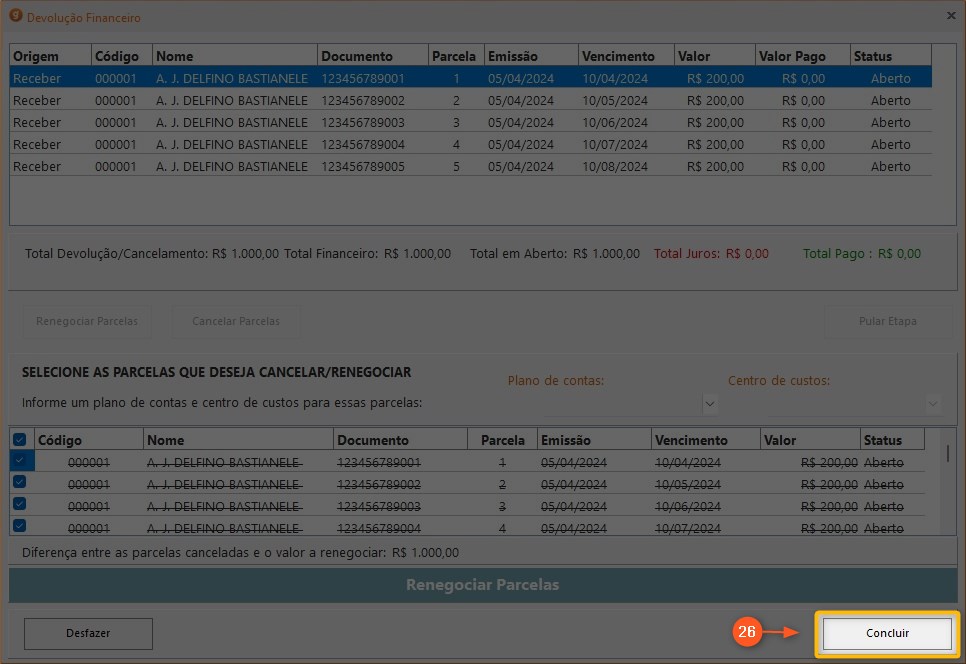
Task: Toggle the select-all checkbox in header
Action: 19,440
